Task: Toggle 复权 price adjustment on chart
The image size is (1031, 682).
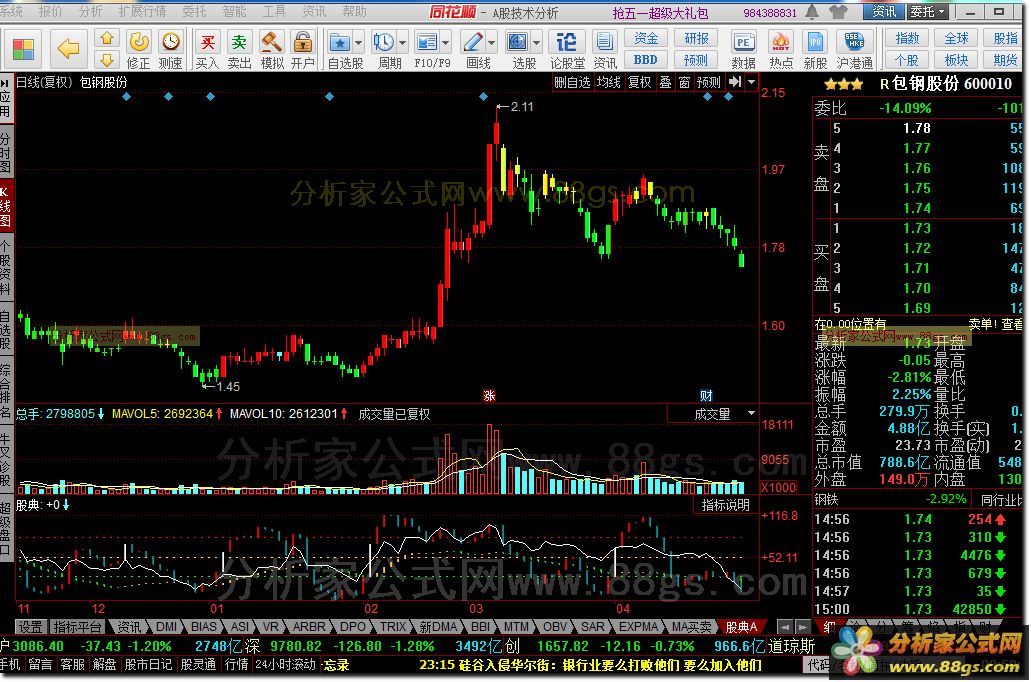Action: pos(639,82)
